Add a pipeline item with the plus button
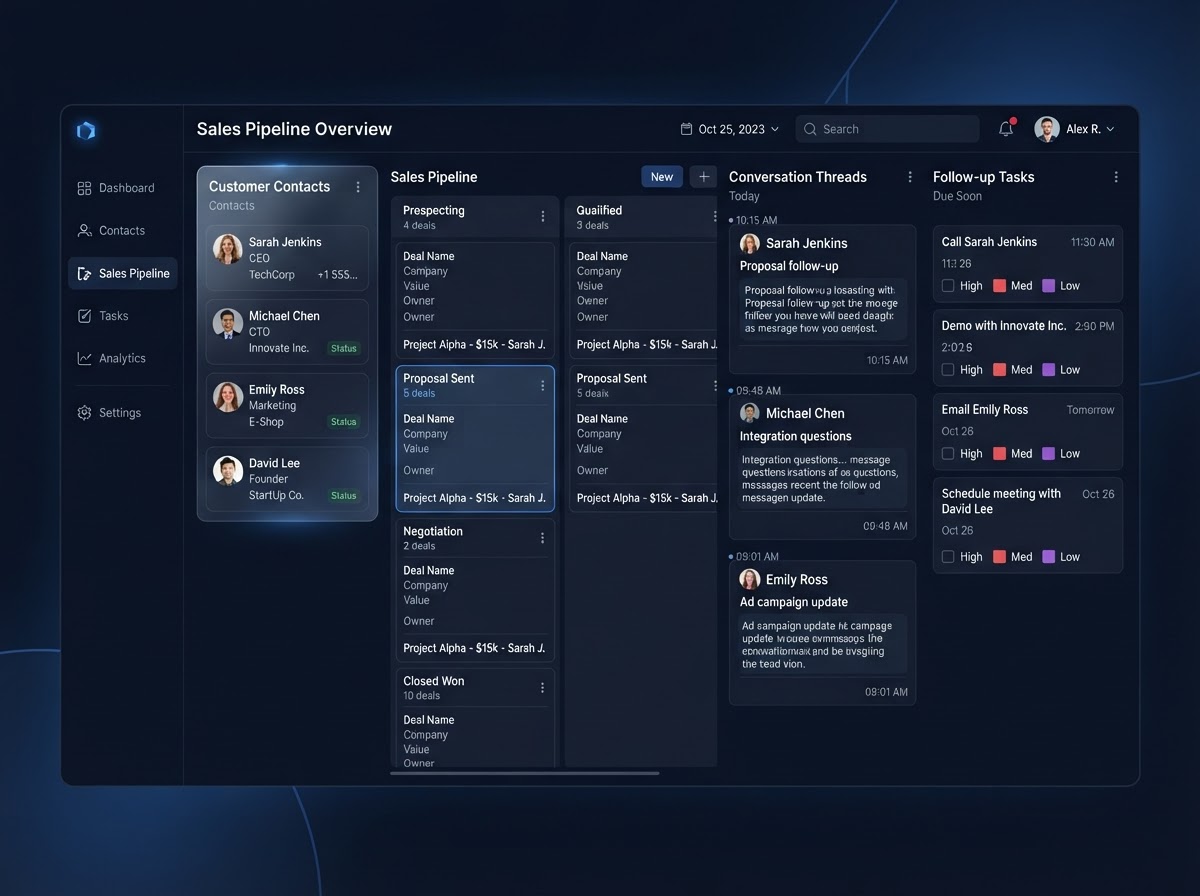This screenshot has width=1200, height=896. (703, 176)
